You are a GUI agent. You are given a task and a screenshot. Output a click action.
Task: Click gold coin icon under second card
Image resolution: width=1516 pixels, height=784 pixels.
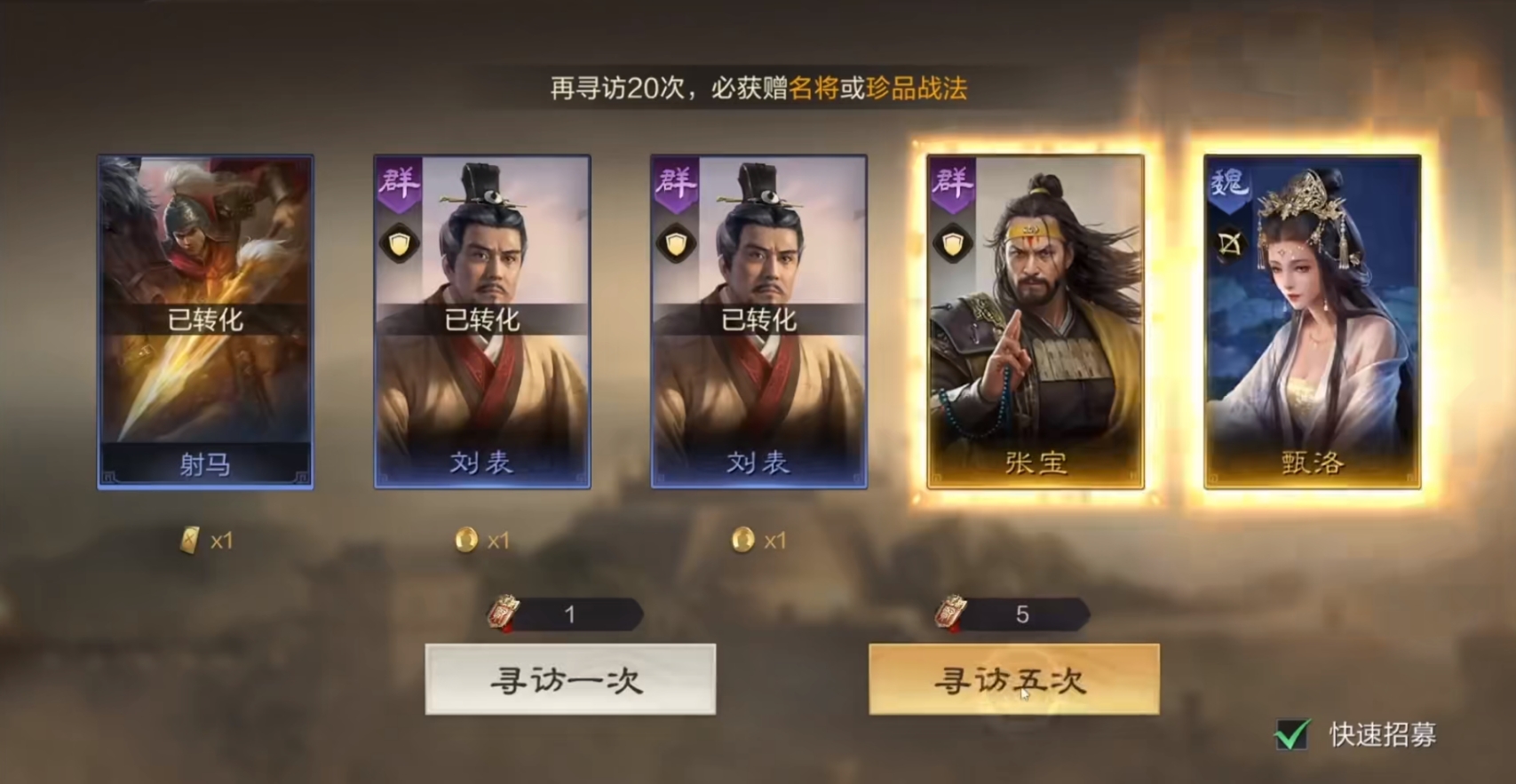click(466, 539)
